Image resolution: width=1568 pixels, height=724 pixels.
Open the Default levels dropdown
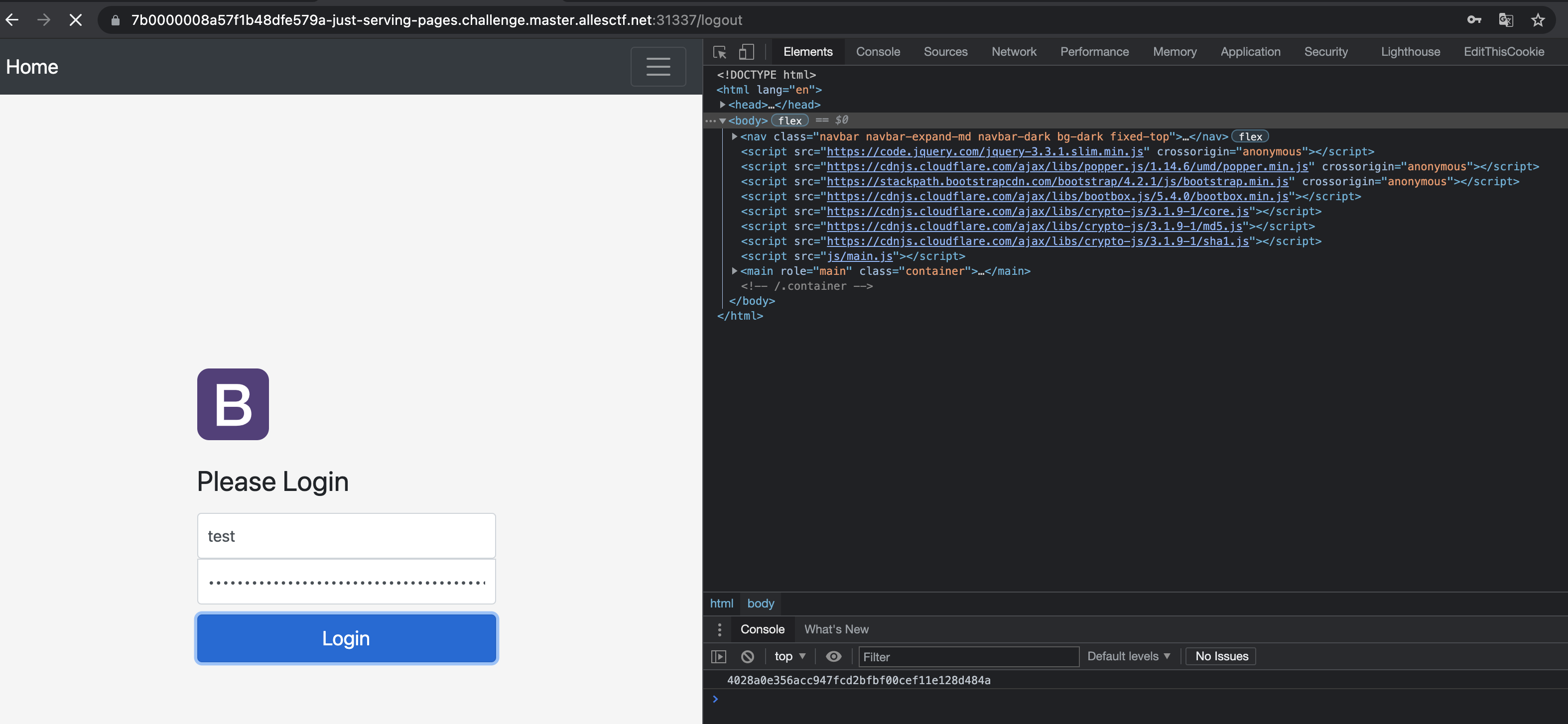[x=1129, y=656]
